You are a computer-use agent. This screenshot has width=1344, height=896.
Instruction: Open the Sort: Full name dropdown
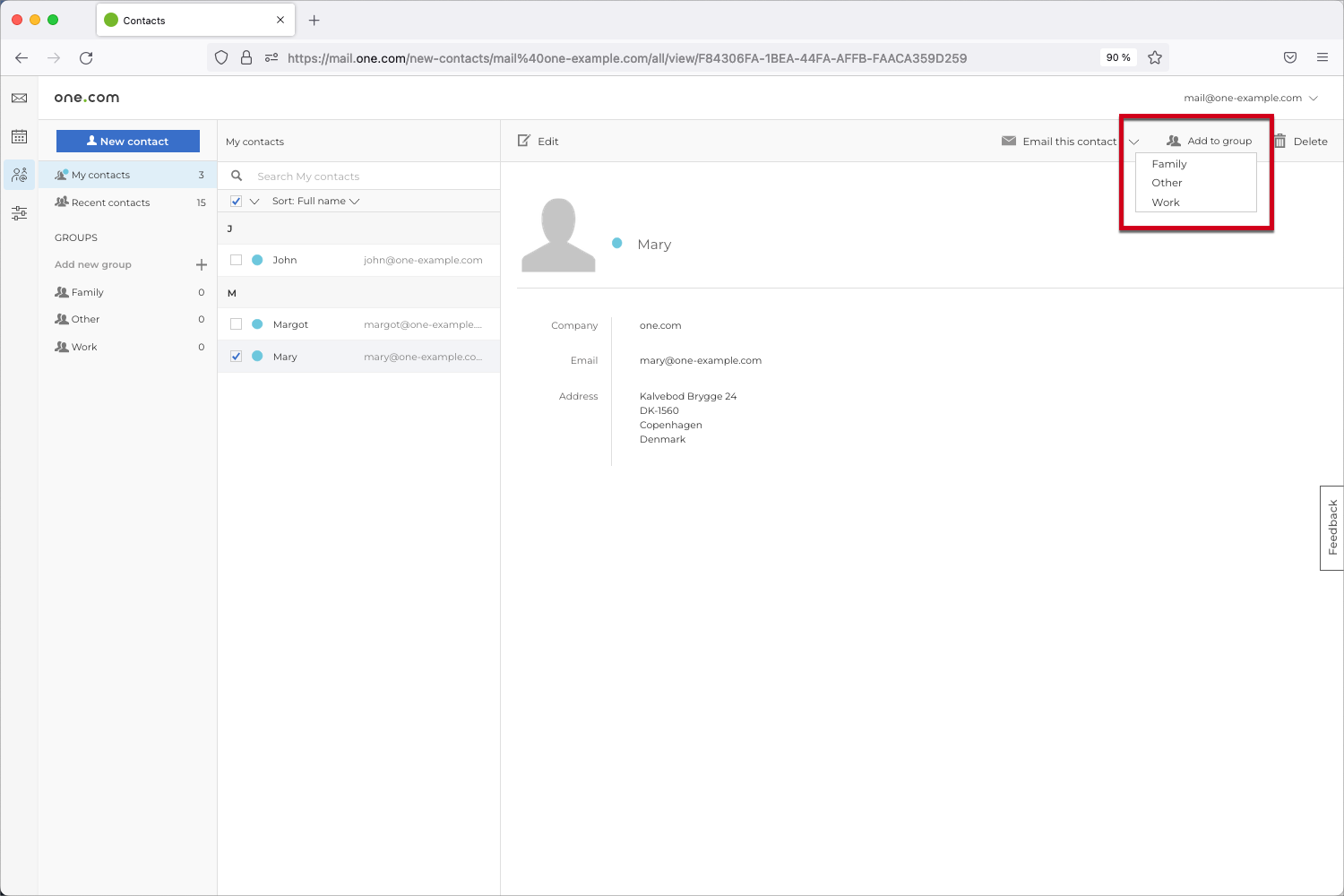coord(315,201)
